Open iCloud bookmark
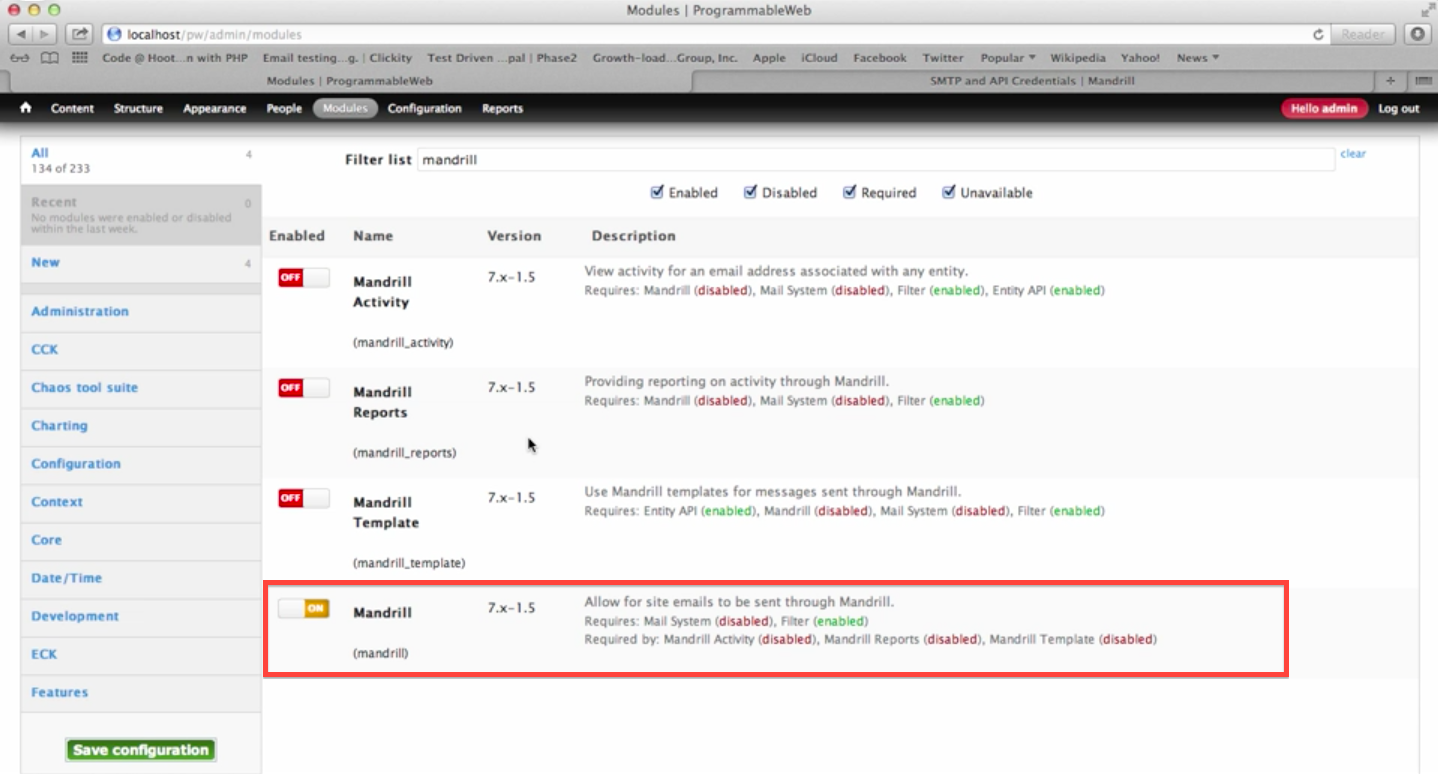This screenshot has width=1438, height=774. pyautogui.click(x=819, y=58)
